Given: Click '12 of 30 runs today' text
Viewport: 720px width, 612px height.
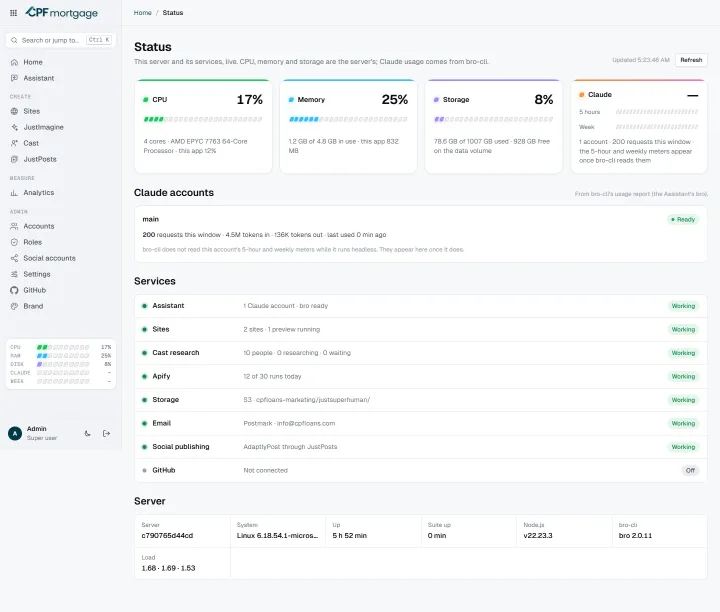Looking at the screenshot, I should pos(272,376).
